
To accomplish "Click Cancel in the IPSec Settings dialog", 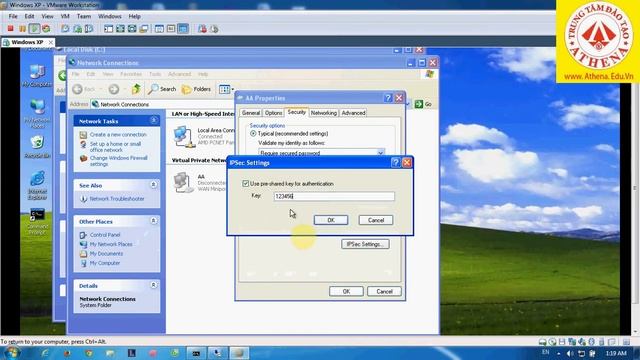I will [376, 220].
